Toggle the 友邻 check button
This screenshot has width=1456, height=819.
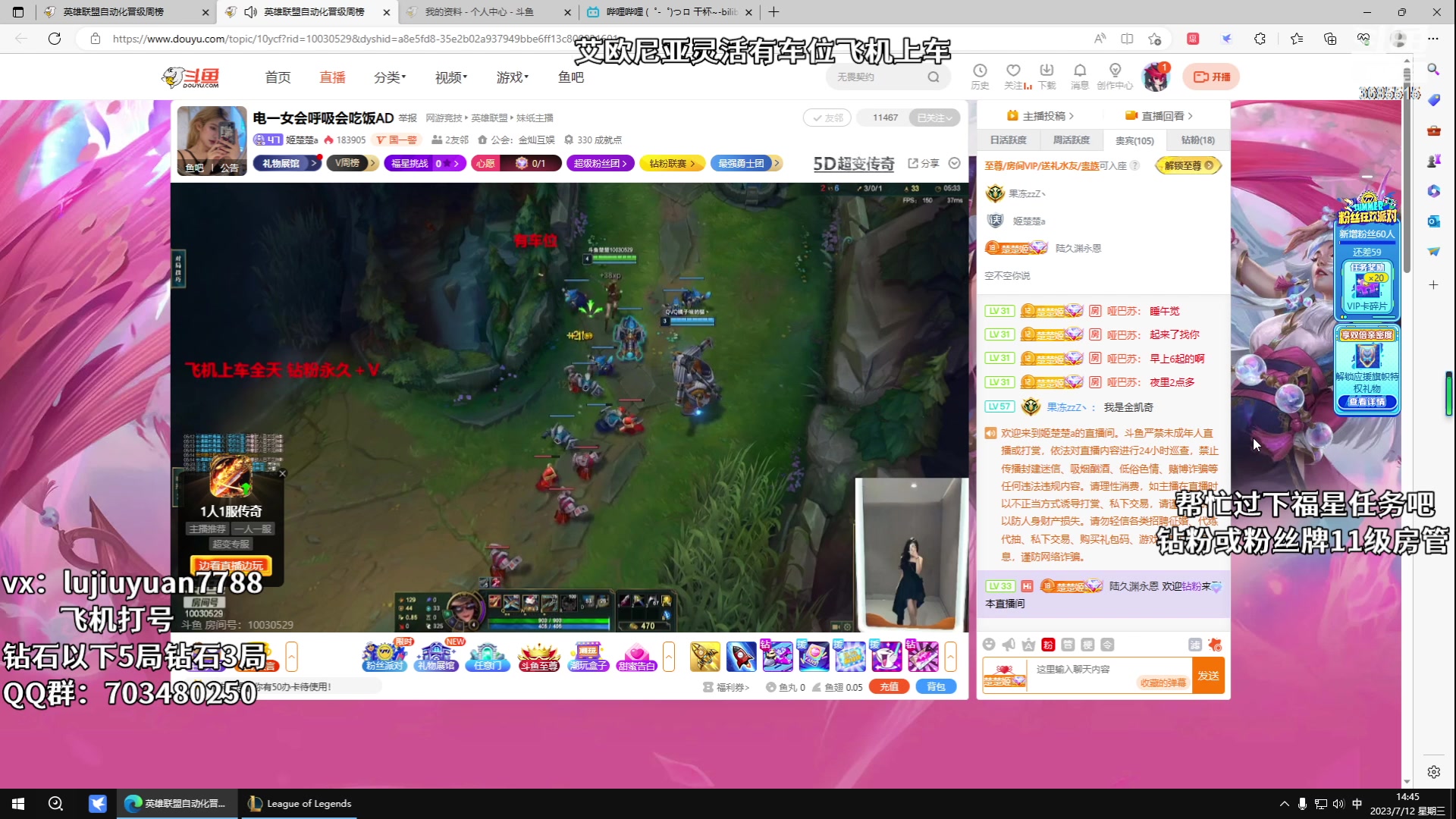tap(827, 118)
